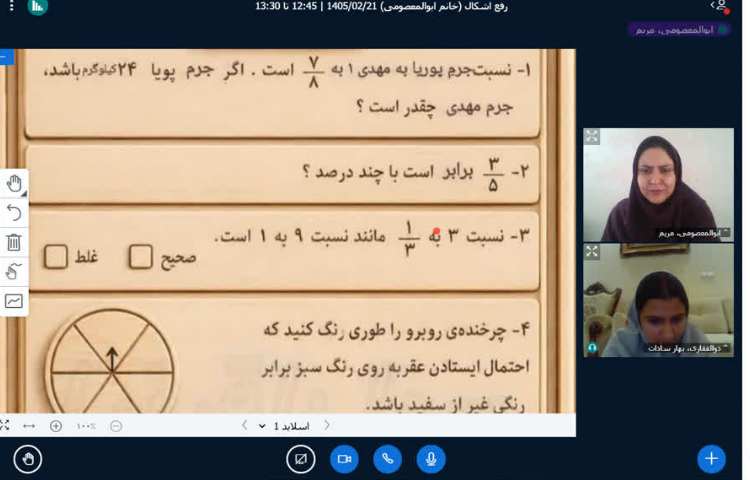Open the three-dot options menu
The image size is (750, 480).
pos(11,6)
